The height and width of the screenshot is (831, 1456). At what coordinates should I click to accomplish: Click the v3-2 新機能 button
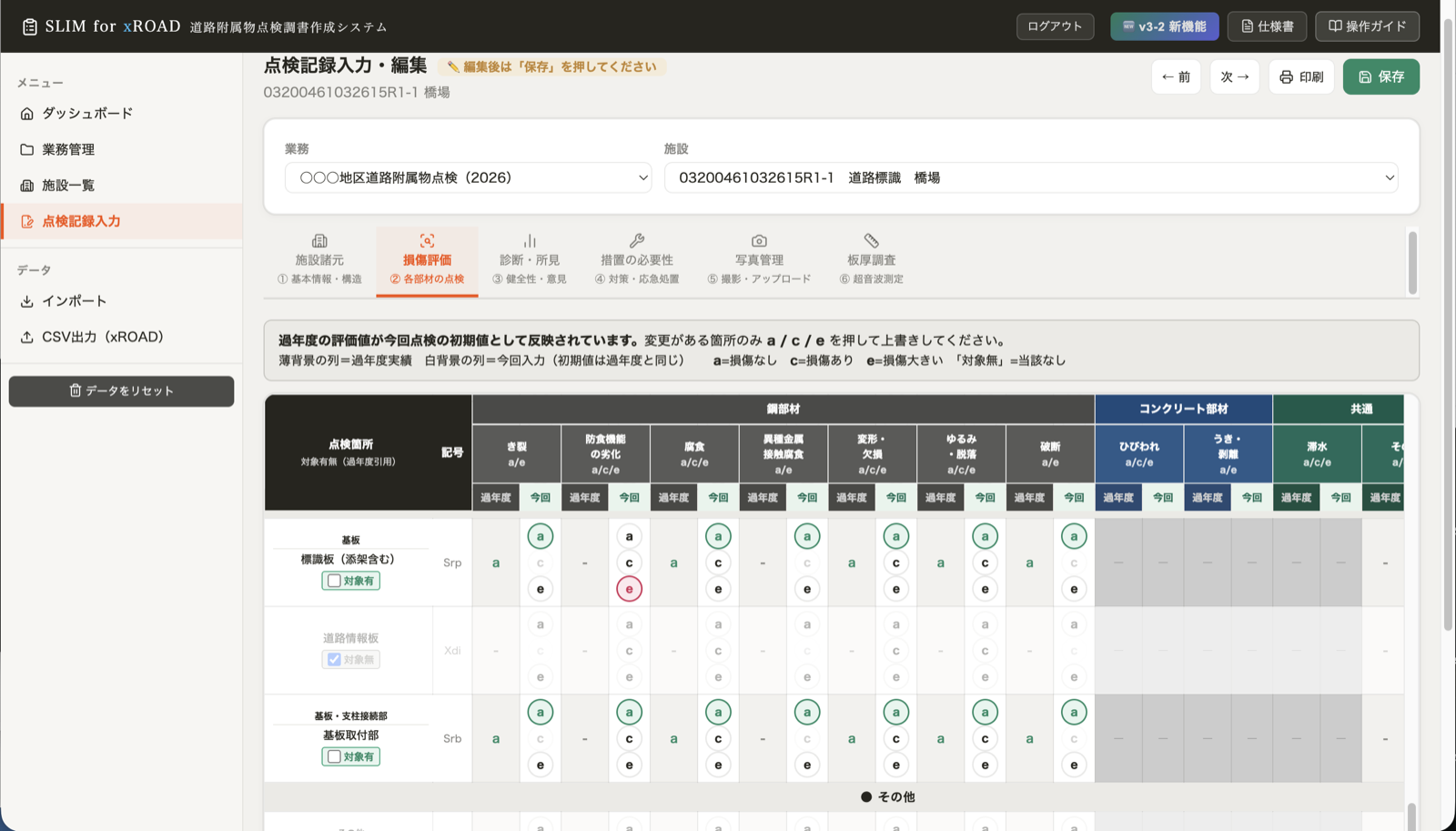pos(1164,26)
